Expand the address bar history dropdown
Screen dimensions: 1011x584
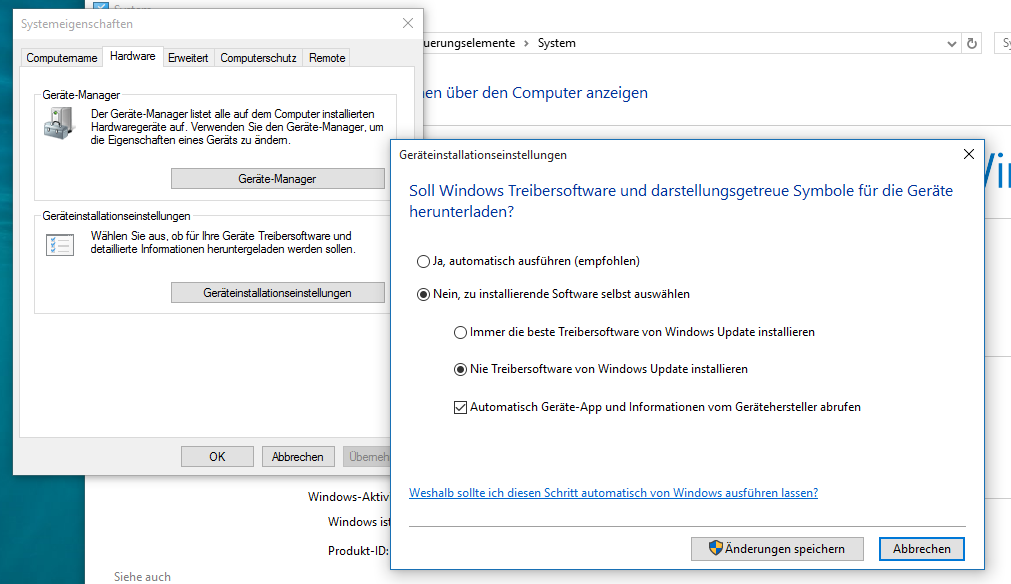pyautogui.click(x=952, y=44)
